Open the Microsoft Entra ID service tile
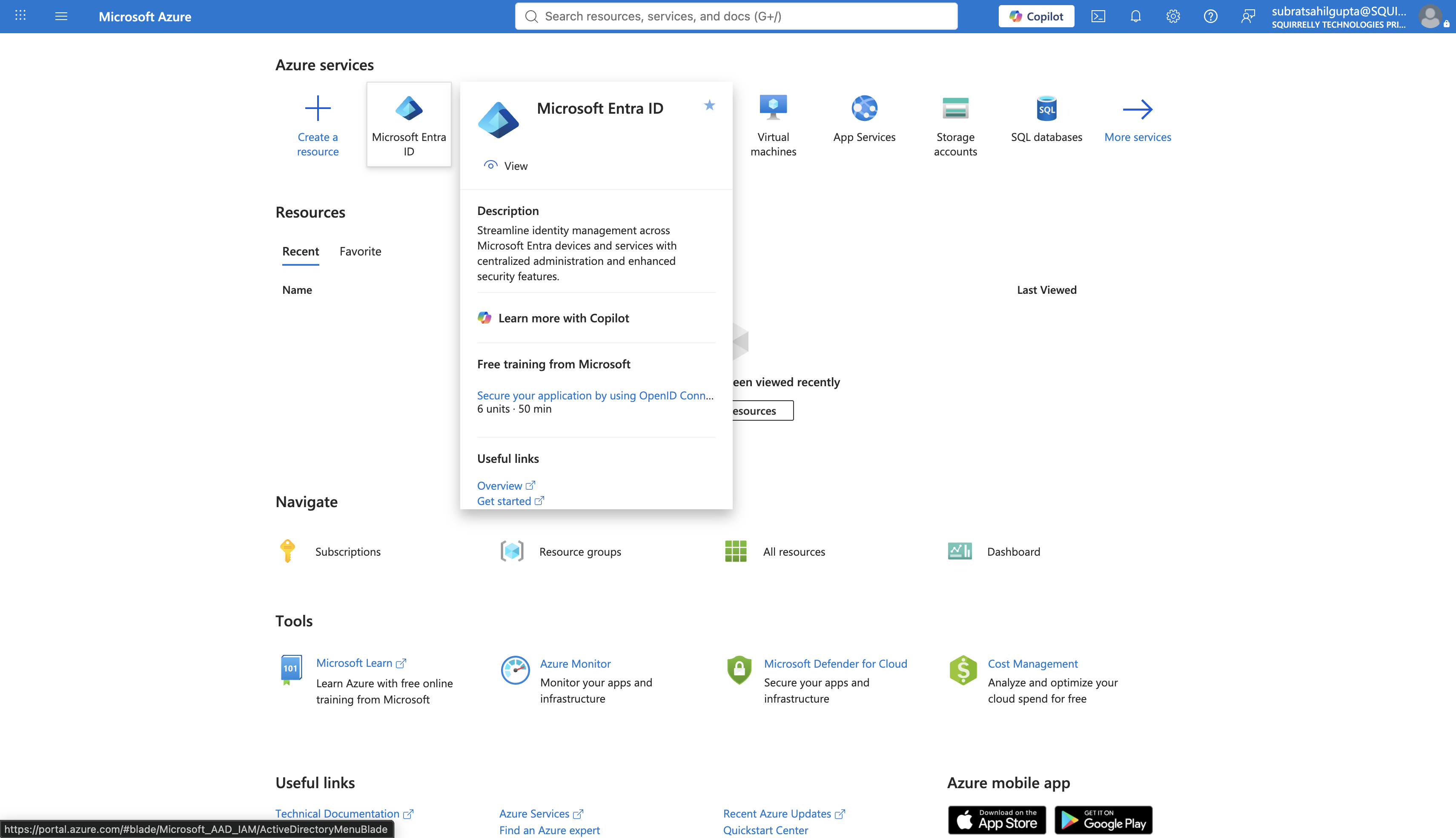This screenshot has width=1456, height=838. (x=409, y=124)
